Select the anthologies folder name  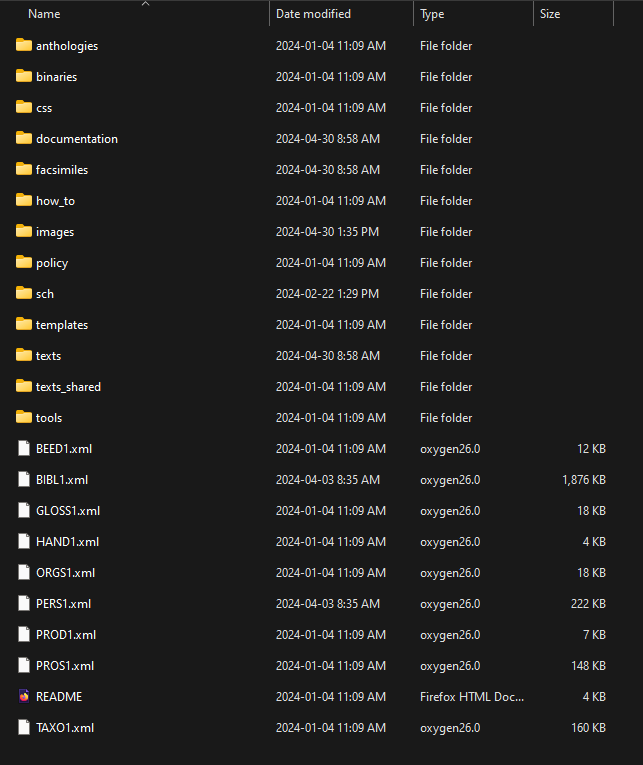67,45
